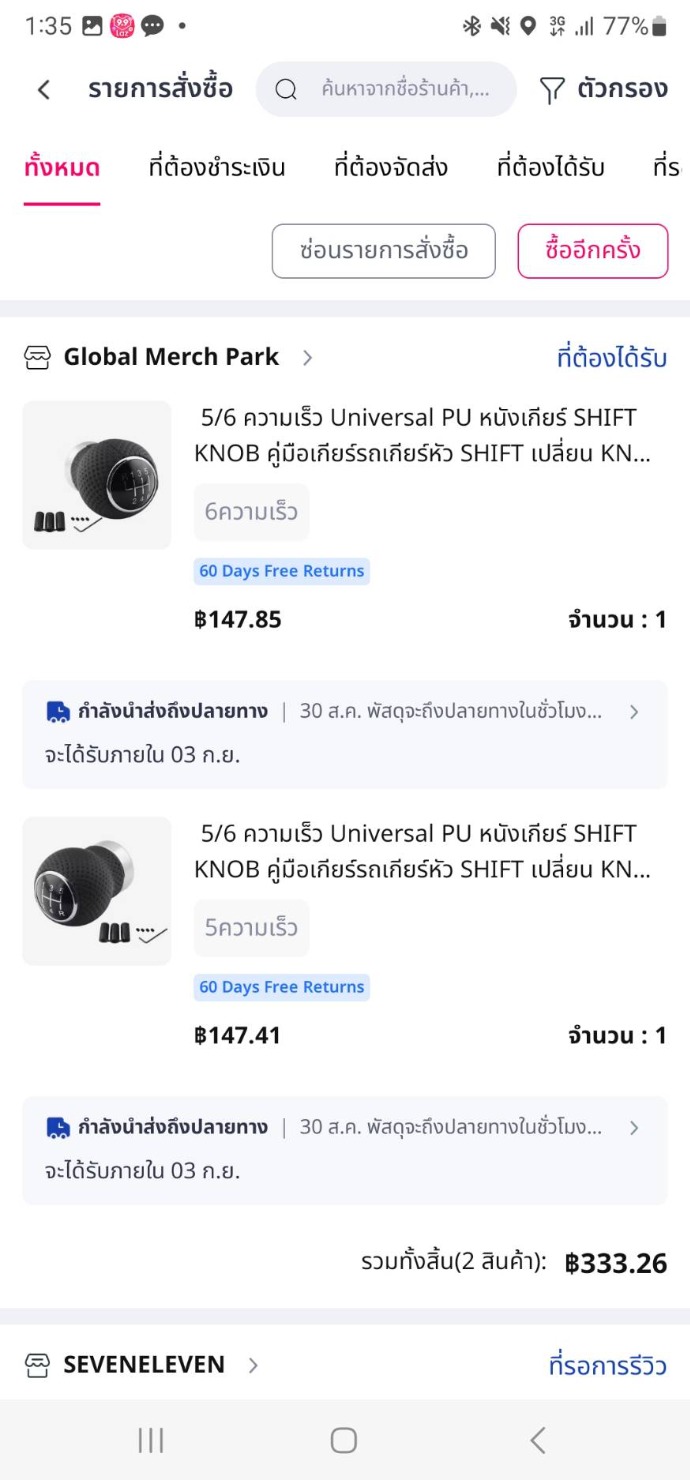The height and width of the screenshot is (1480, 690).
Task: Tap the first delivery truck status icon
Action: [58, 712]
